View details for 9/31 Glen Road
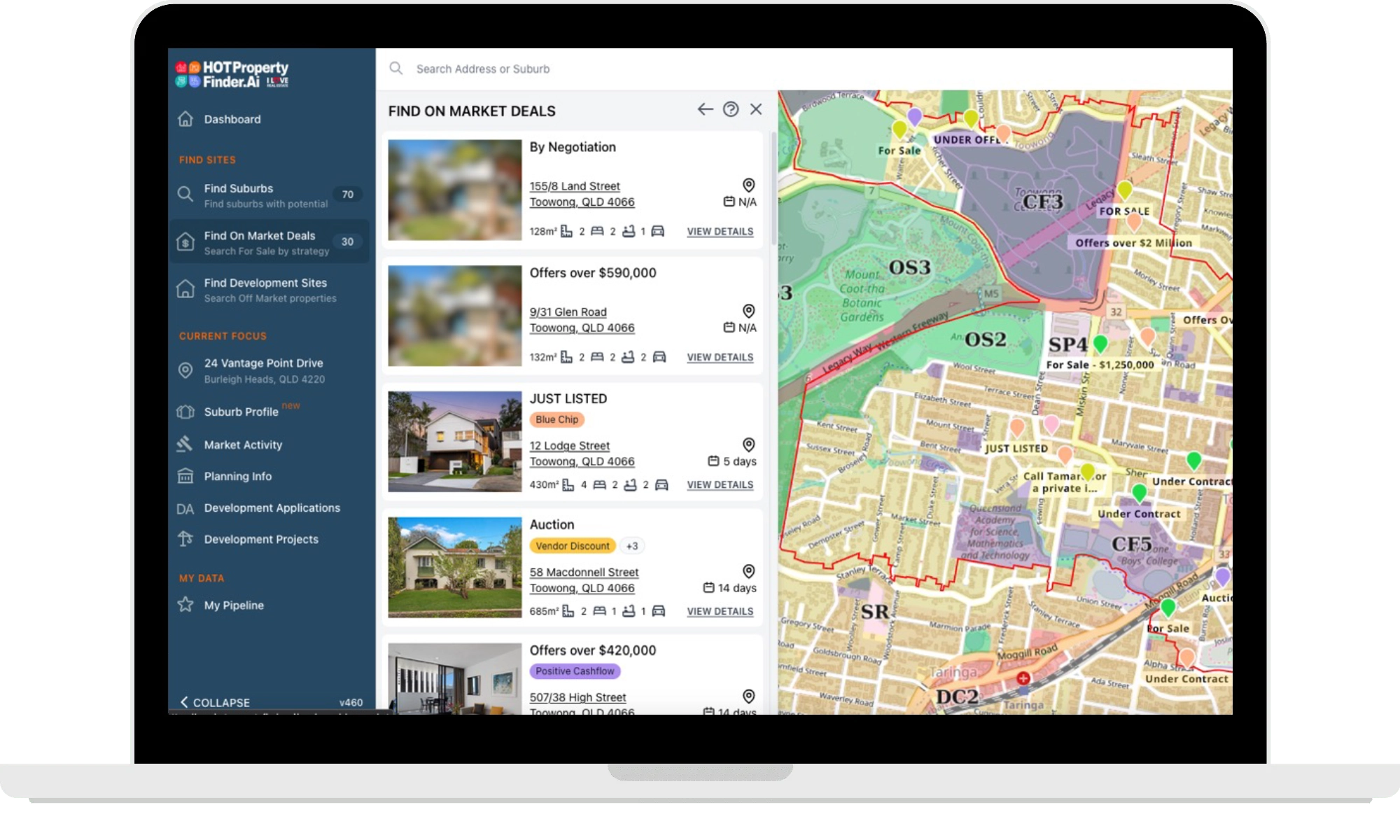This screenshot has height=840, width=1400. tap(720, 357)
